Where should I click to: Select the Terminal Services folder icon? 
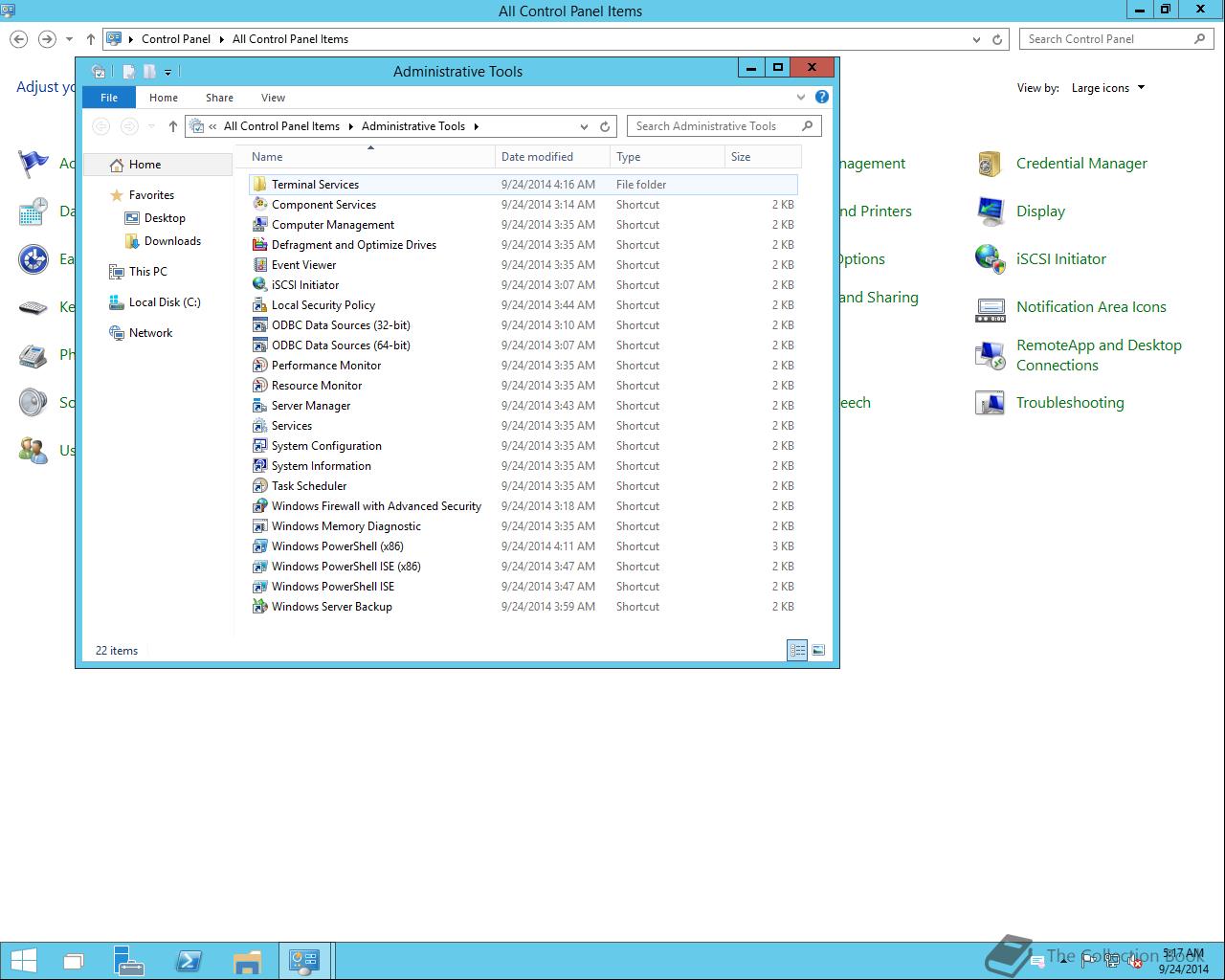tap(259, 184)
